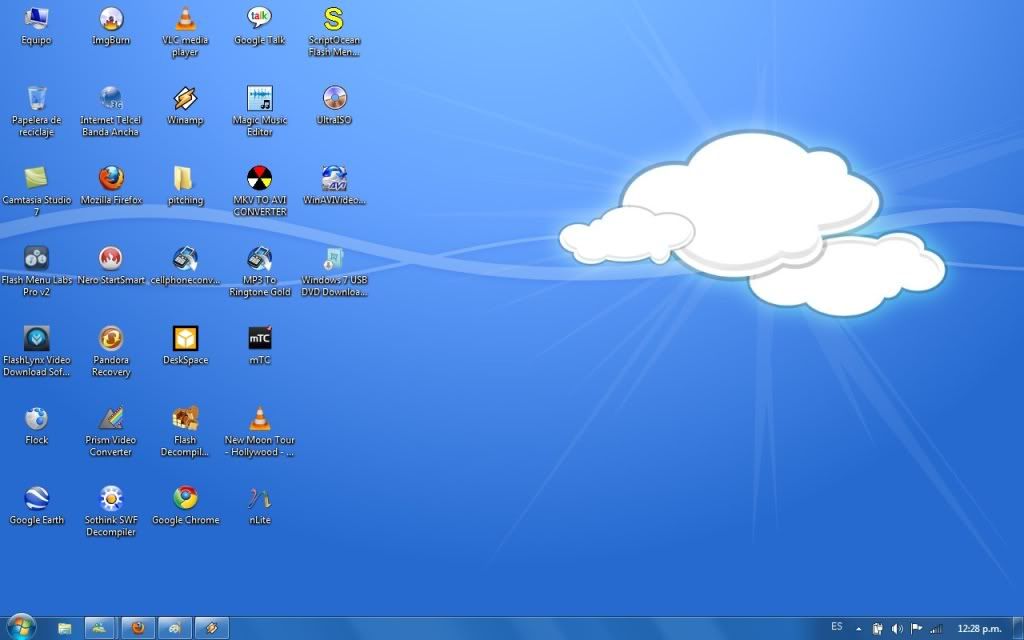Select the Google Earth shortcut
1024x640 pixels.
tap(37, 506)
